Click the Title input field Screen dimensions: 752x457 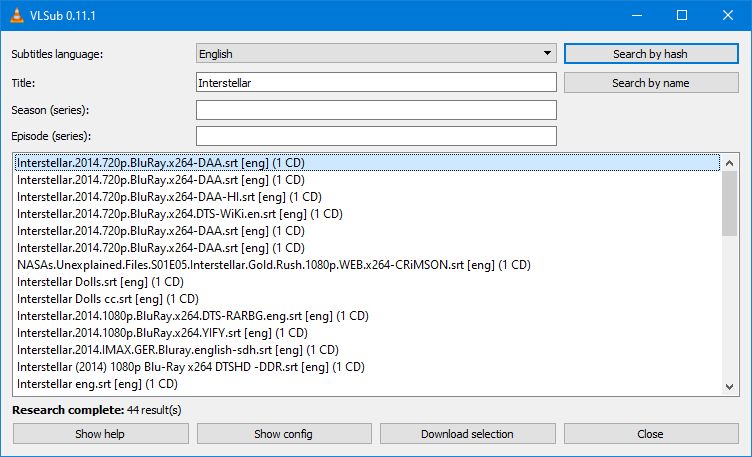click(376, 83)
